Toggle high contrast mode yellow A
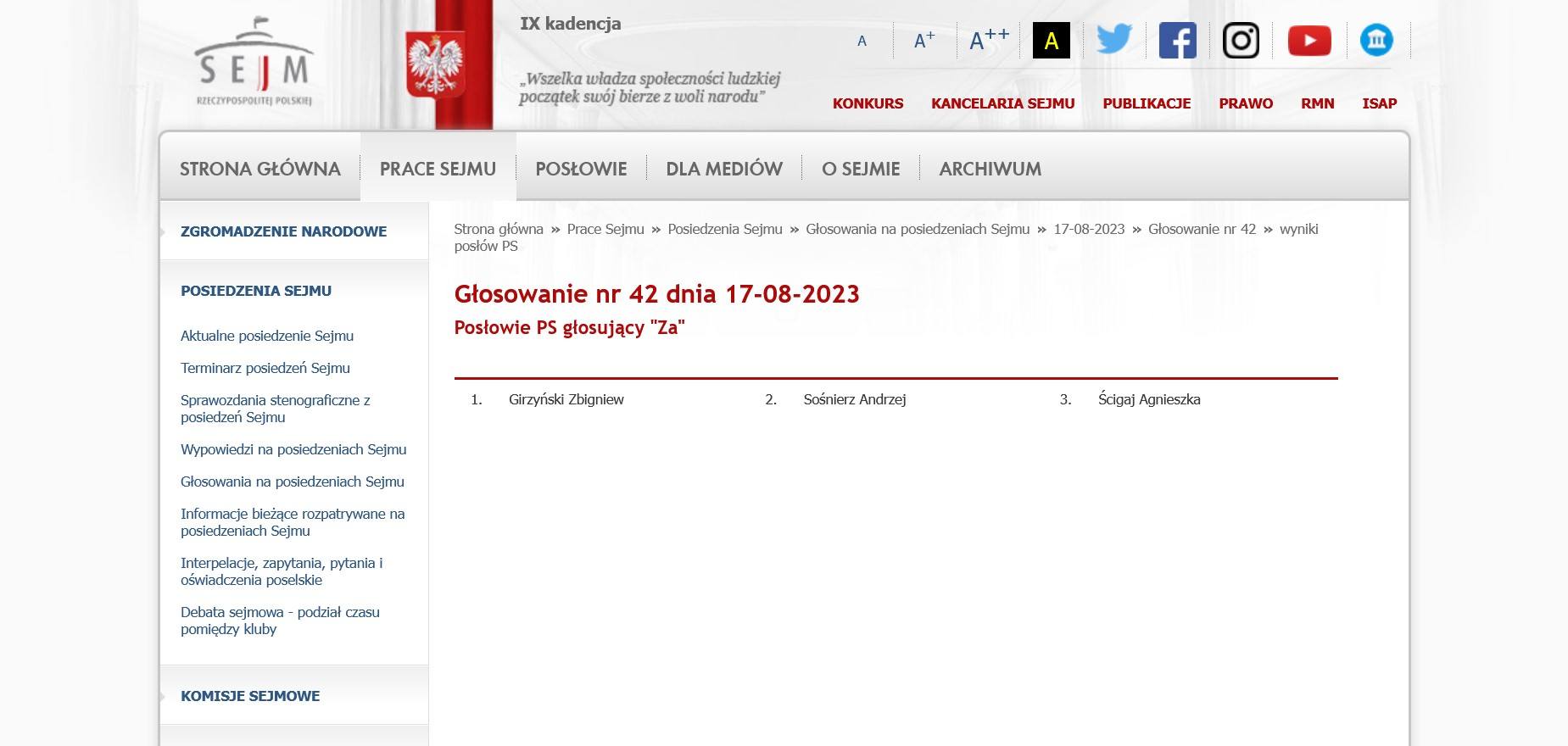The width and height of the screenshot is (1568, 746). pos(1051,41)
